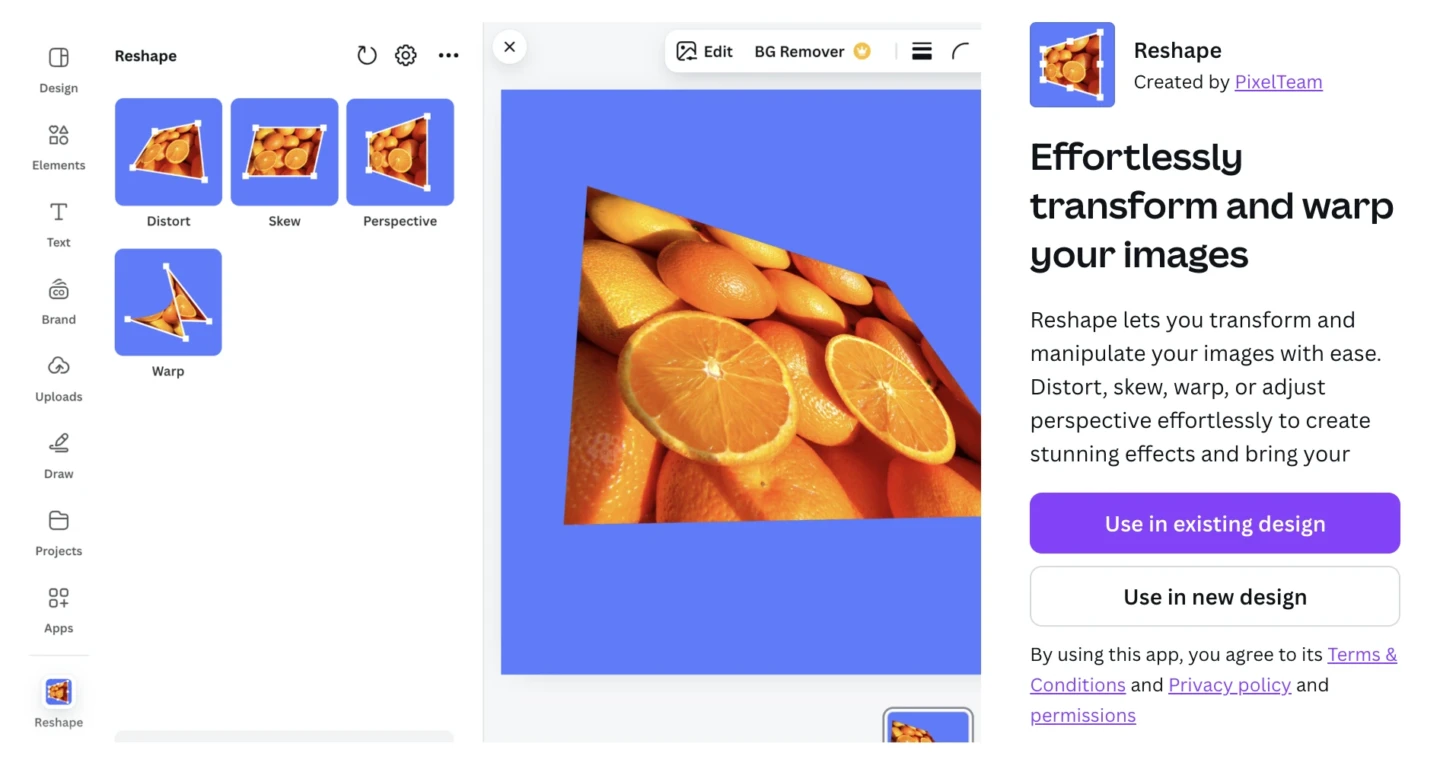This screenshot has height=766, width=1440.
Task: Open the Brand kit panel
Action: [x=58, y=300]
